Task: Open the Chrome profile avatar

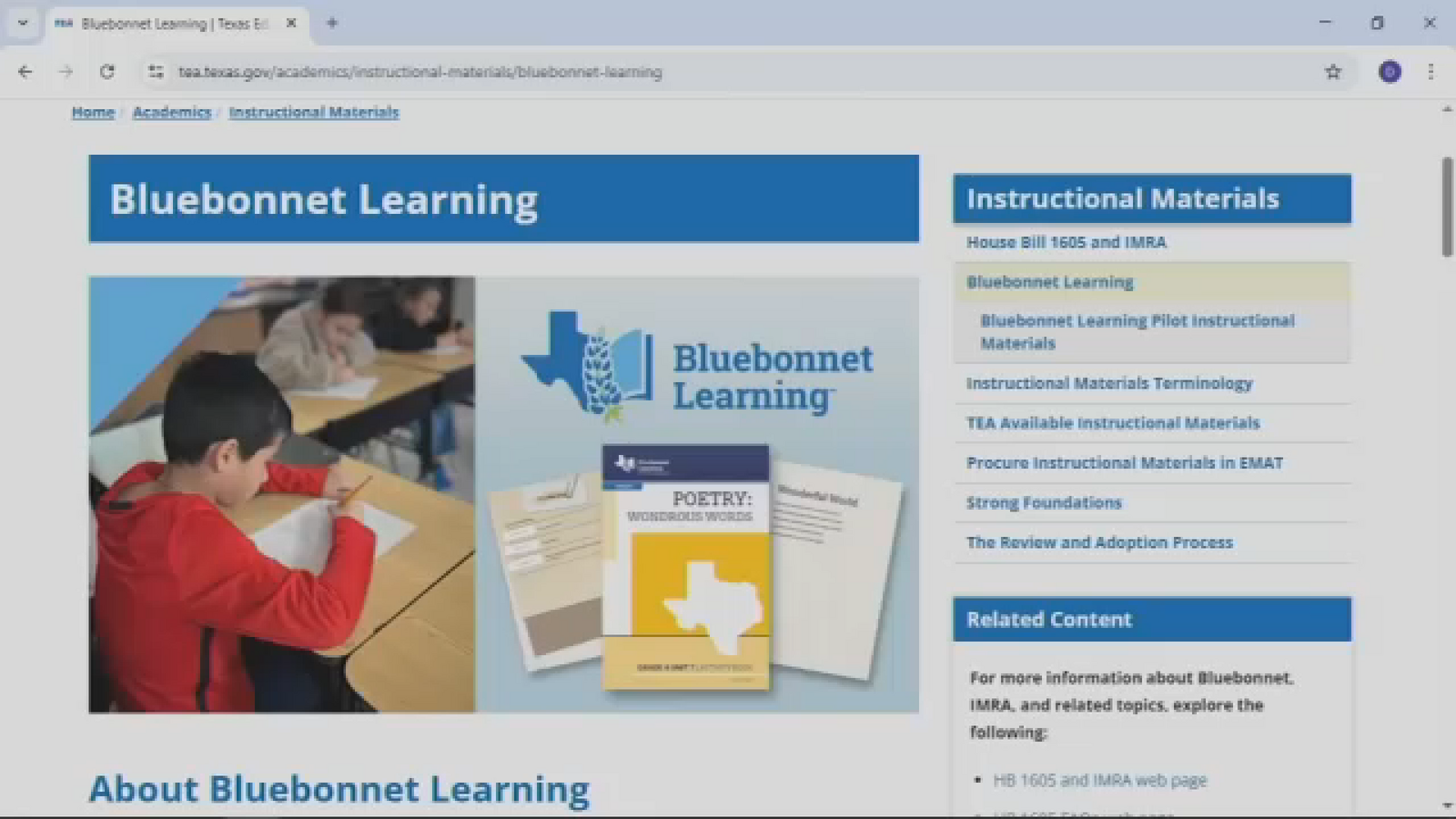Action: coord(1390,72)
